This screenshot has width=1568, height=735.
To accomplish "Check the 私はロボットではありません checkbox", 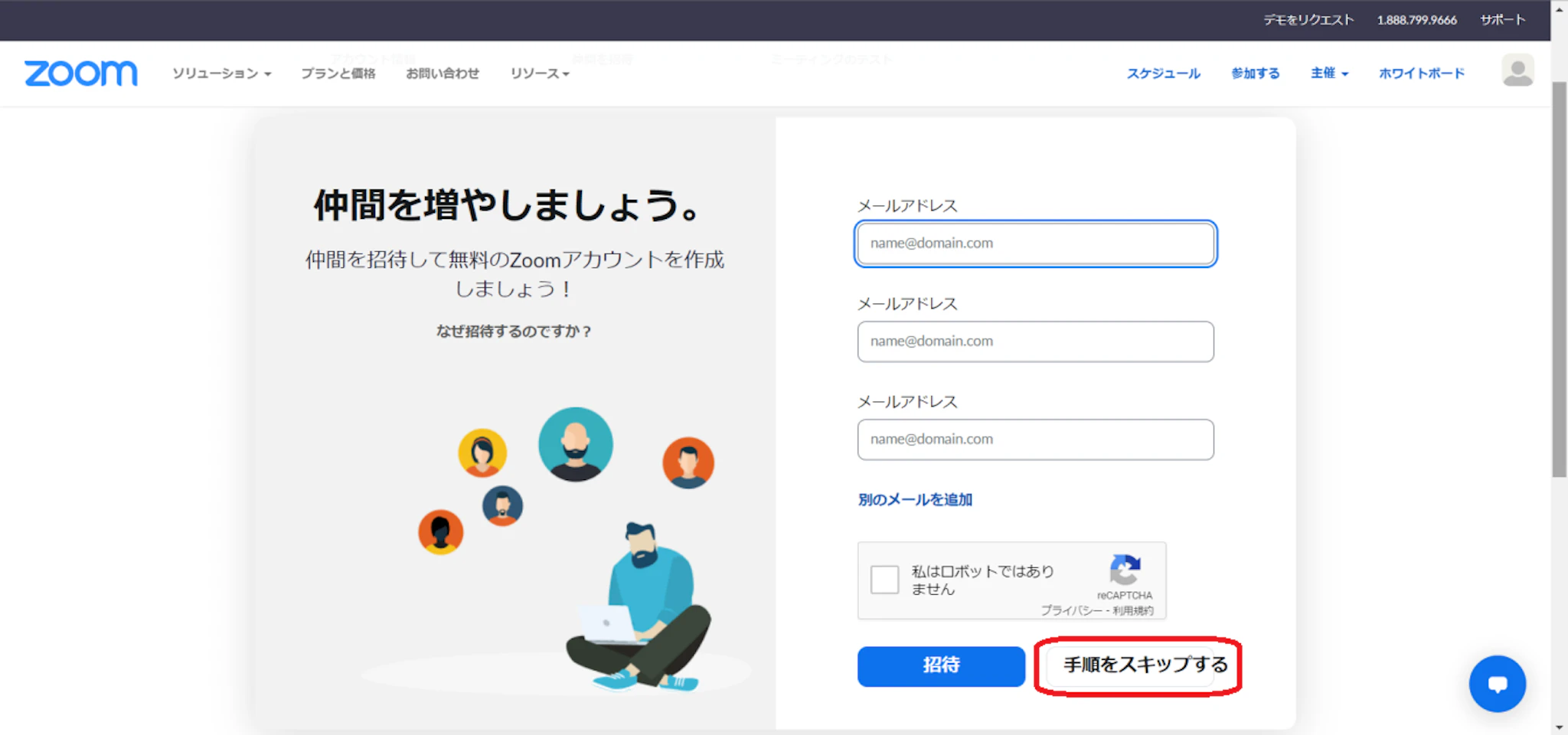I will [x=884, y=580].
